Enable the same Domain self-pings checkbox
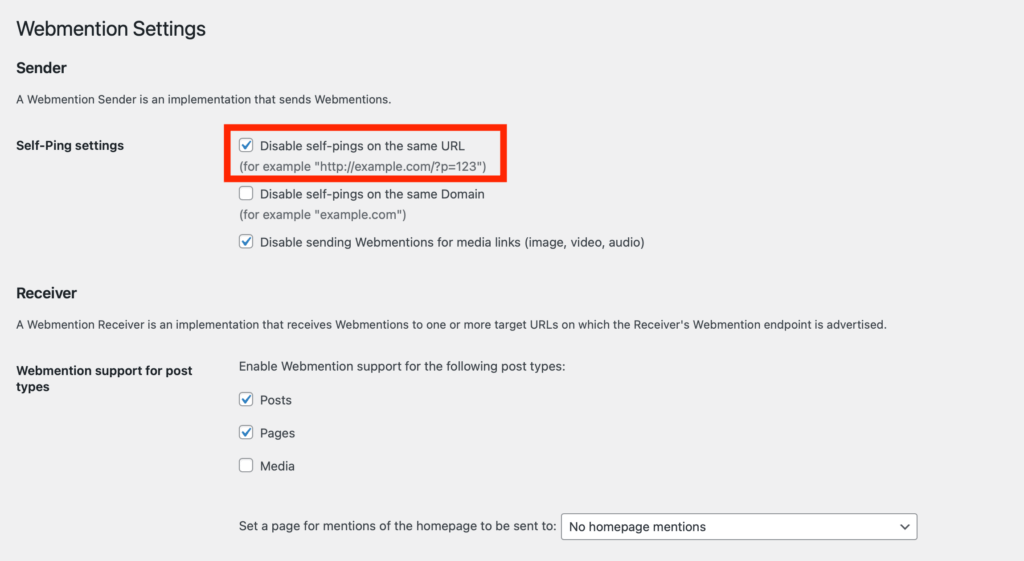This screenshot has width=1024, height=561. [x=246, y=194]
